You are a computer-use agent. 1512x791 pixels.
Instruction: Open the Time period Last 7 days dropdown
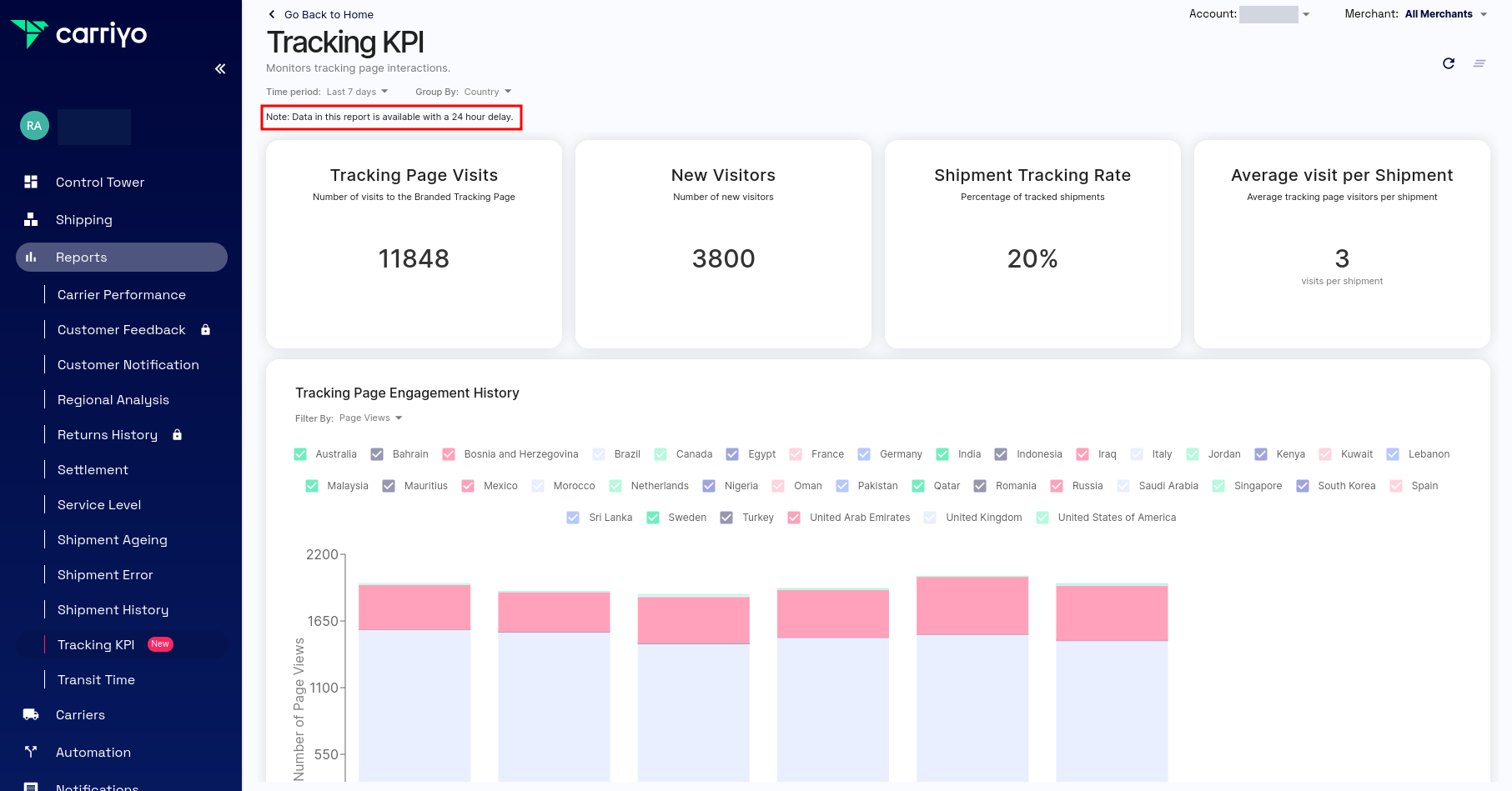click(357, 92)
